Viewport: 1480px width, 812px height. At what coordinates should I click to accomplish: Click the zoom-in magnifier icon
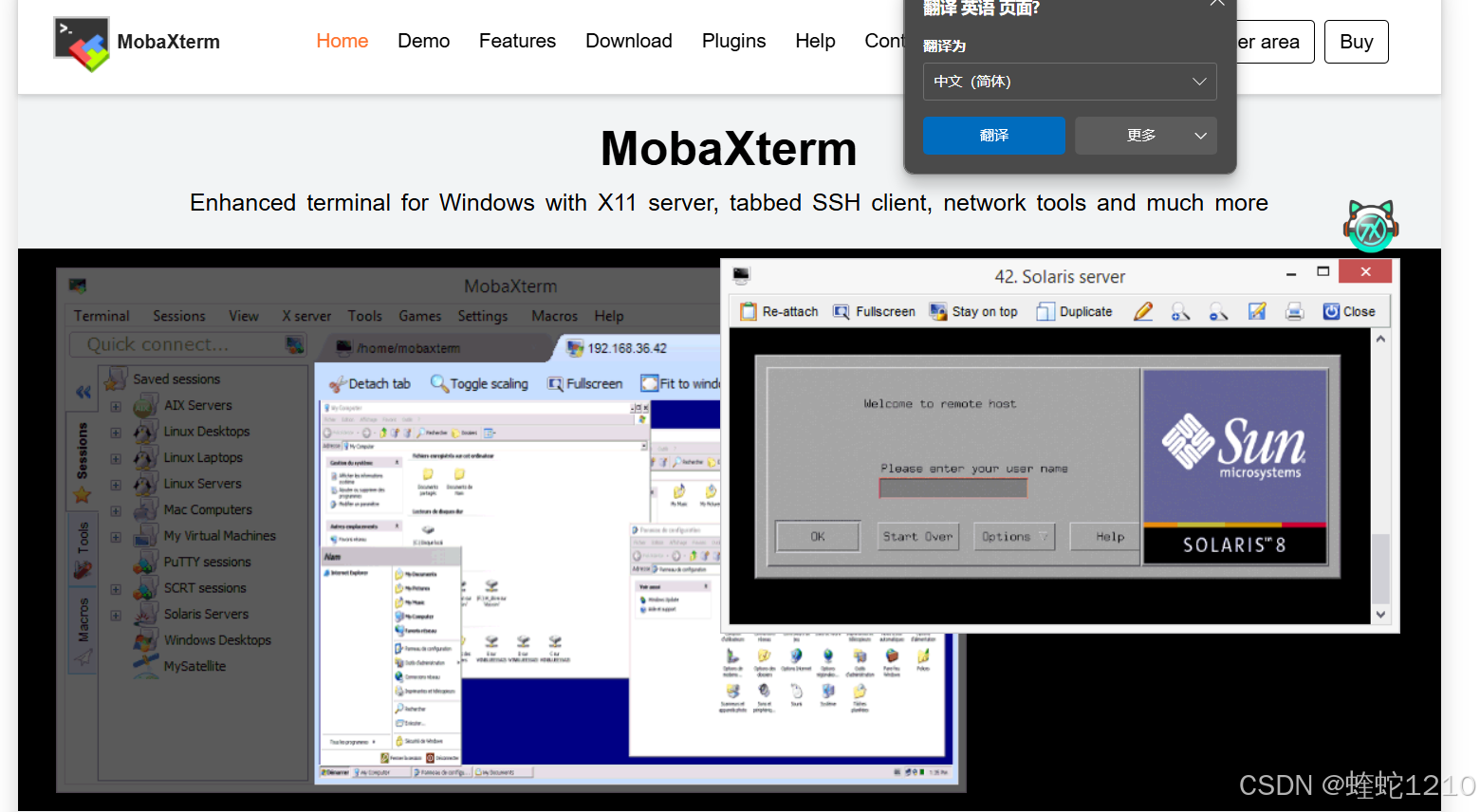1180,311
